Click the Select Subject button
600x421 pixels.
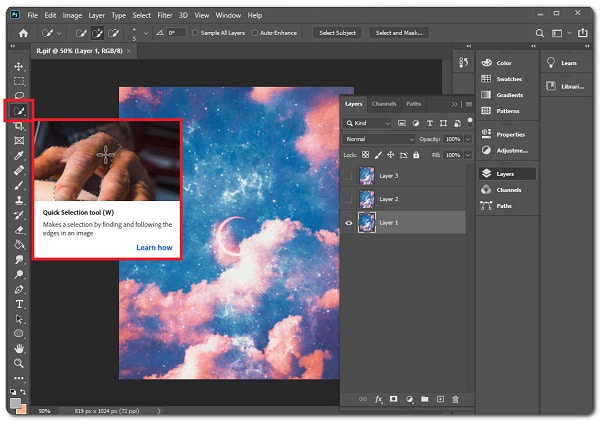click(338, 33)
